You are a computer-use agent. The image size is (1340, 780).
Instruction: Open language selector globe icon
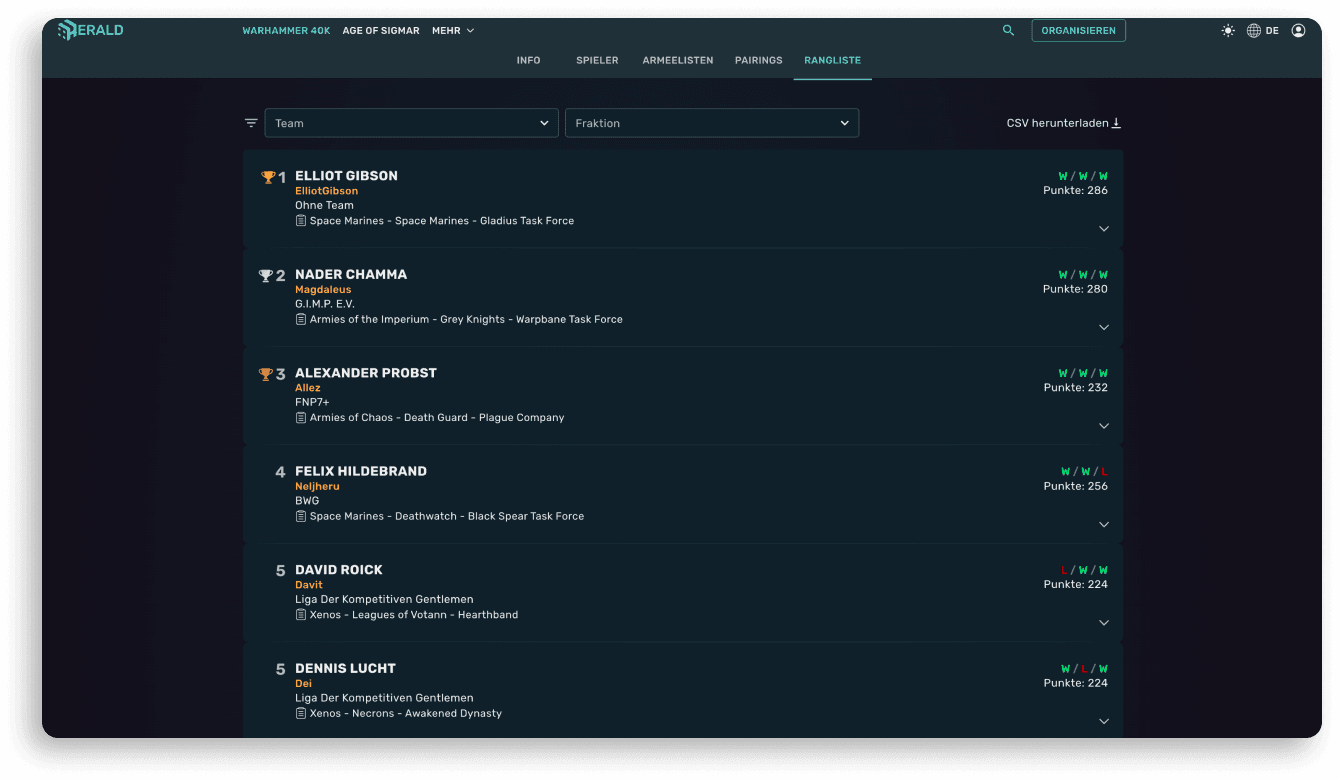click(x=1254, y=31)
